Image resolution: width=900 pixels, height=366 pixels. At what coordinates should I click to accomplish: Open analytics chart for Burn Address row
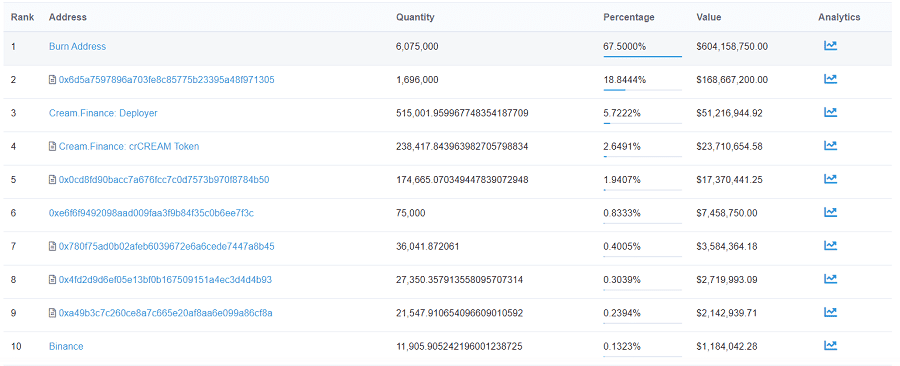830,45
